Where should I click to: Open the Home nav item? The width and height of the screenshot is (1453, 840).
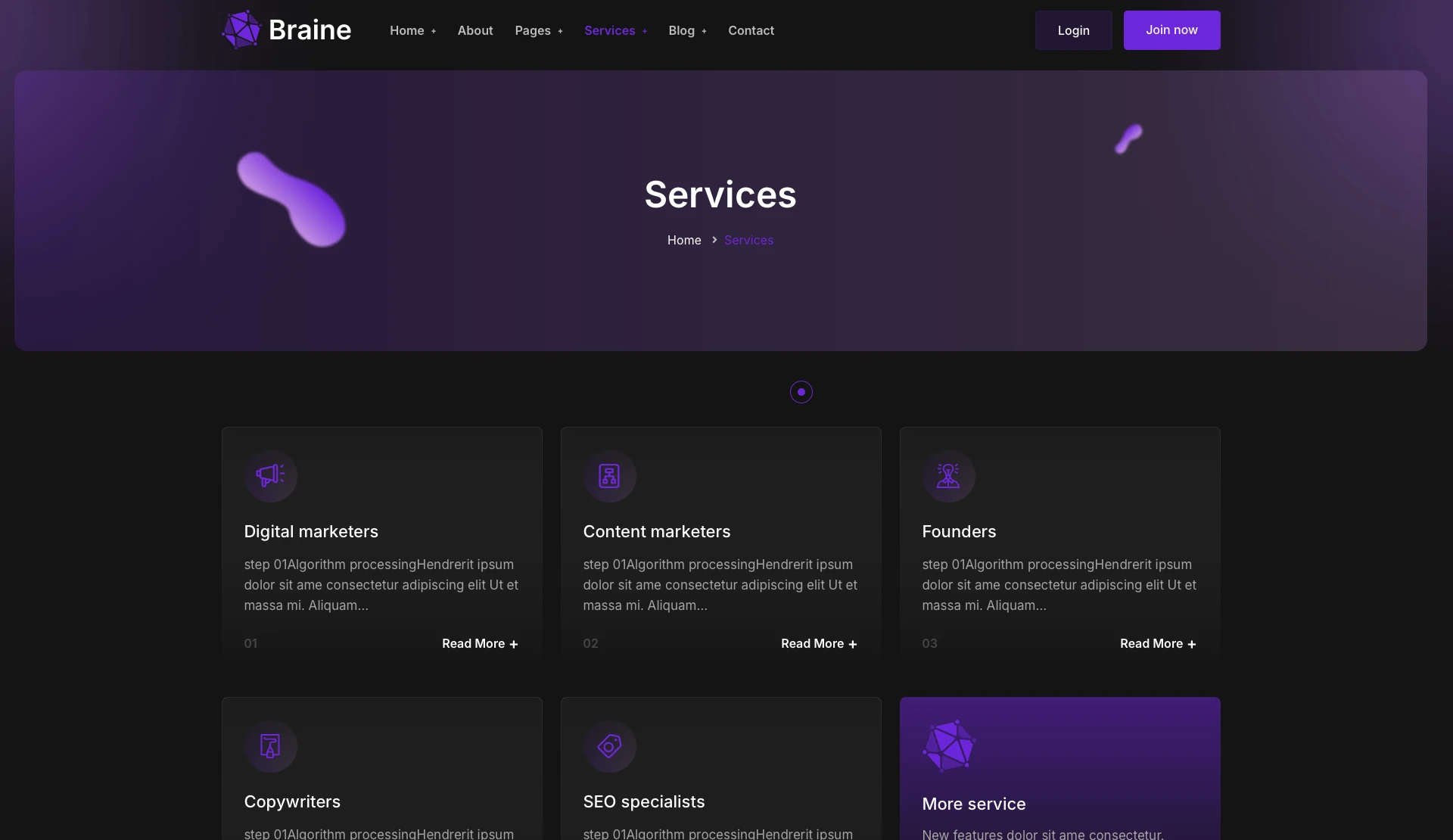pyautogui.click(x=407, y=30)
